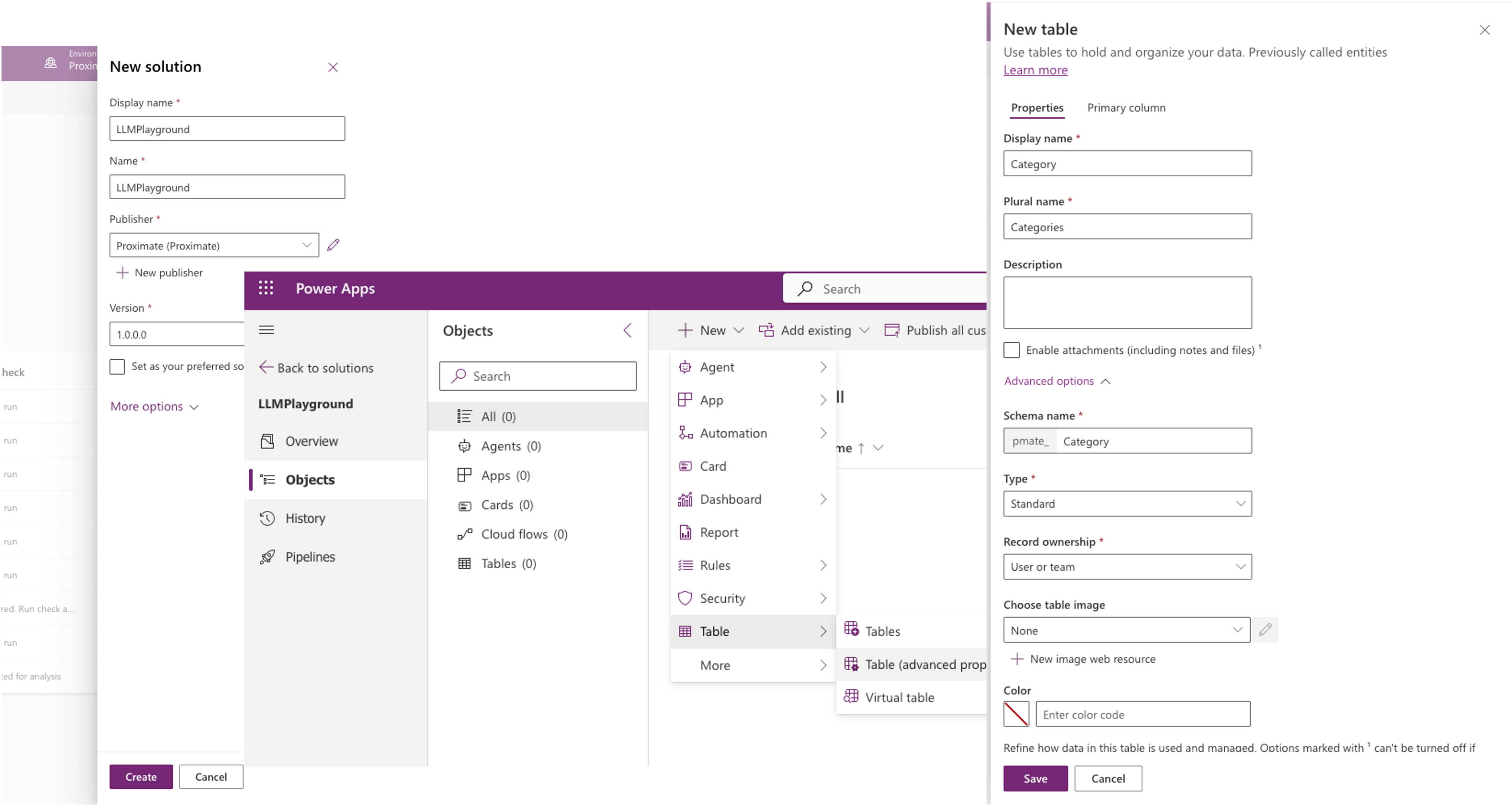Select the History icon in the sidebar

point(267,518)
